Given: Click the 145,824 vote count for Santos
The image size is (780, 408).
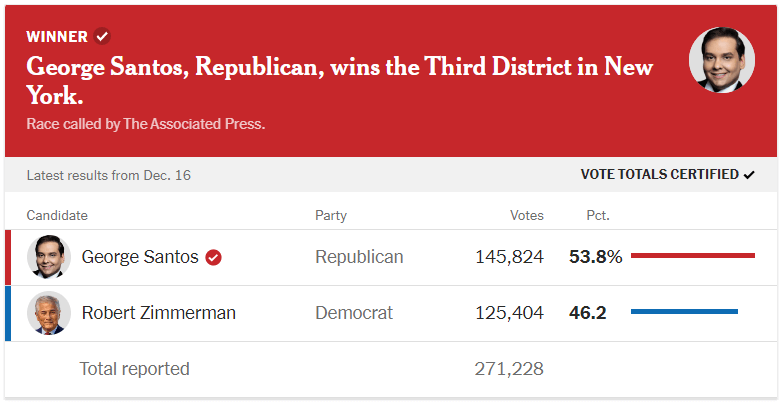Looking at the screenshot, I should pyautogui.click(x=510, y=257).
